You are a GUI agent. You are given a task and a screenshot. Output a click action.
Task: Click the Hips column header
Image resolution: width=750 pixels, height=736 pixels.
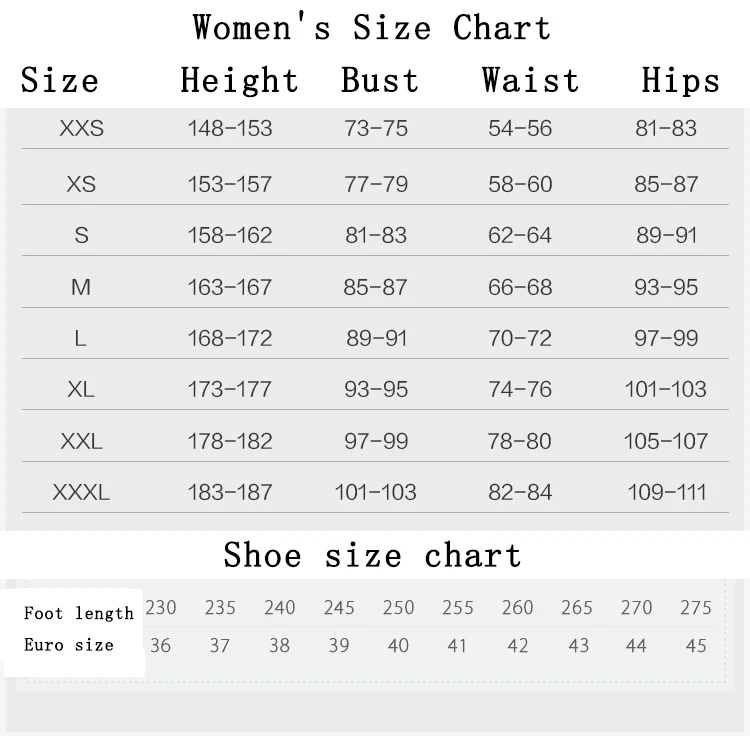(x=680, y=81)
